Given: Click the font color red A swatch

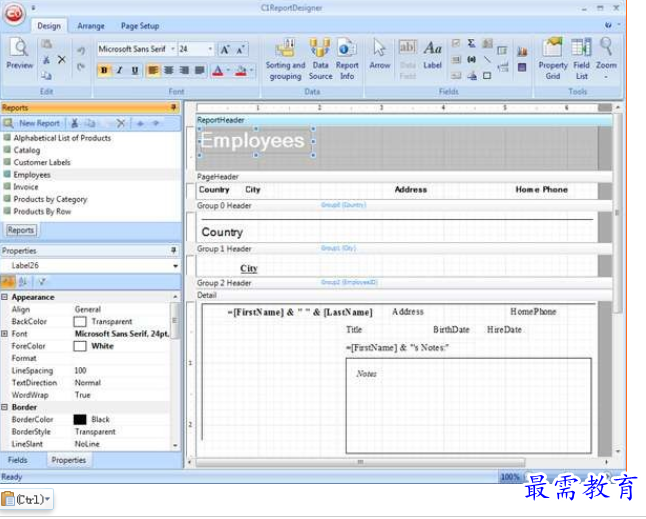Looking at the screenshot, I should 218,71.
